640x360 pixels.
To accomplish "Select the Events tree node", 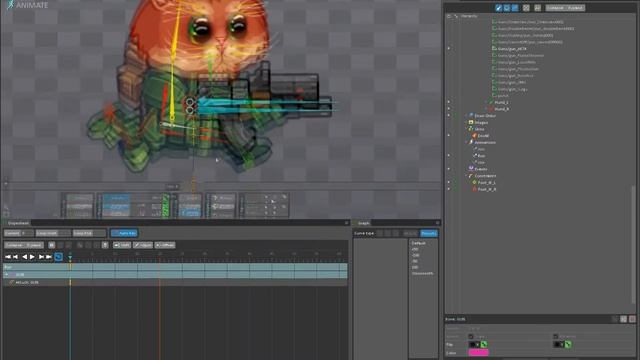I will (481, 169).
